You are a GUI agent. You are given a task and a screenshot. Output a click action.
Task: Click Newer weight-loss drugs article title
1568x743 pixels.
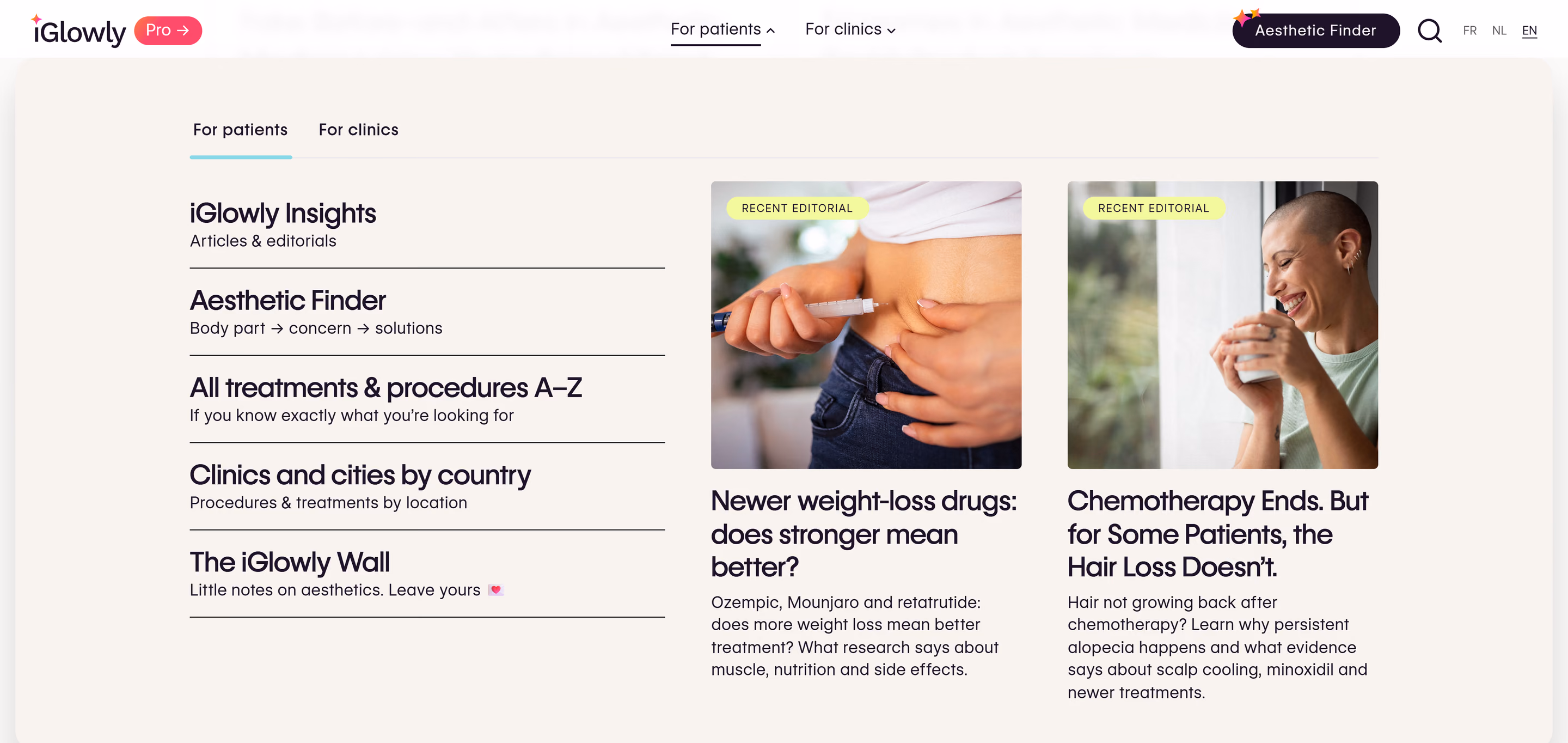coord(863,534)
